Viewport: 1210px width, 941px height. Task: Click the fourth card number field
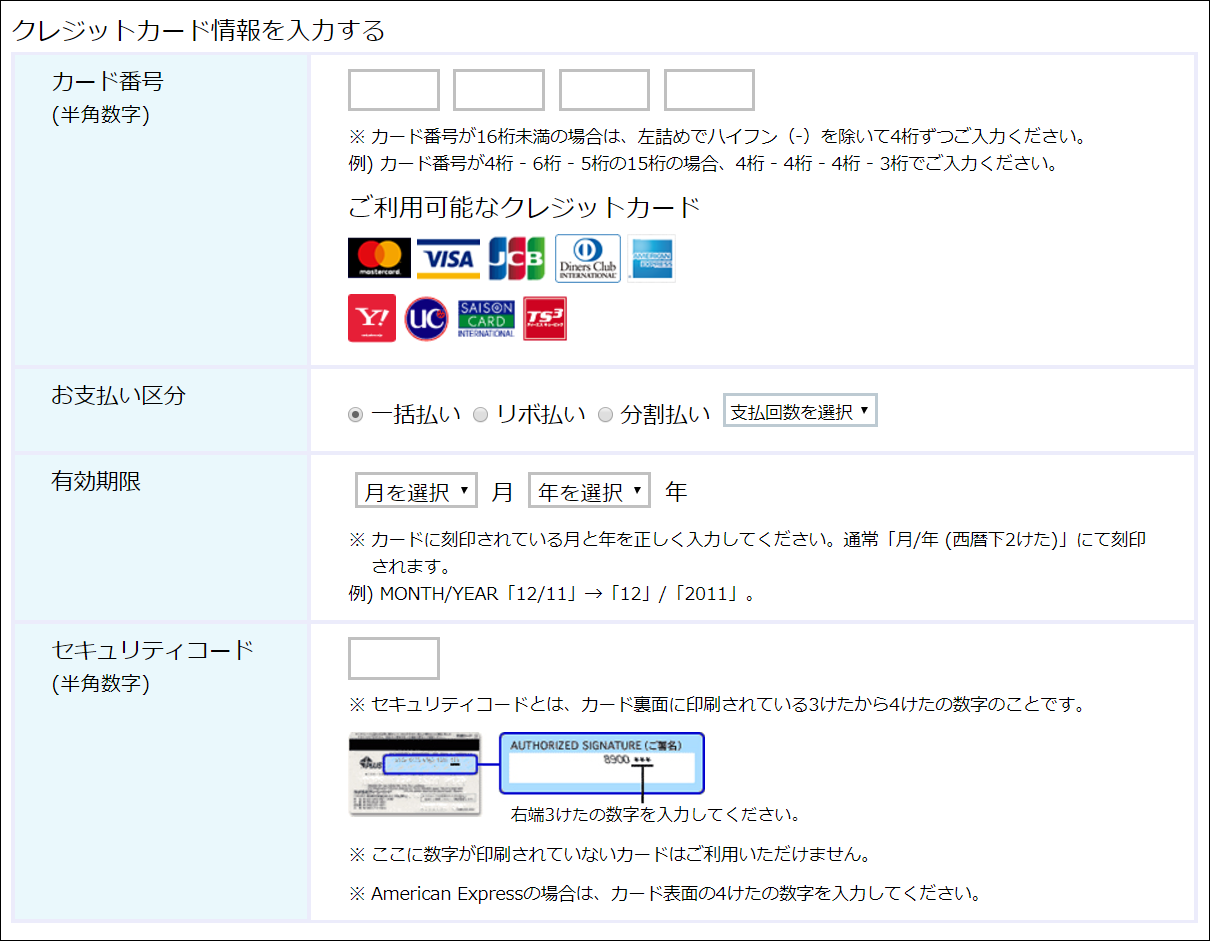(x=709, y=90)
